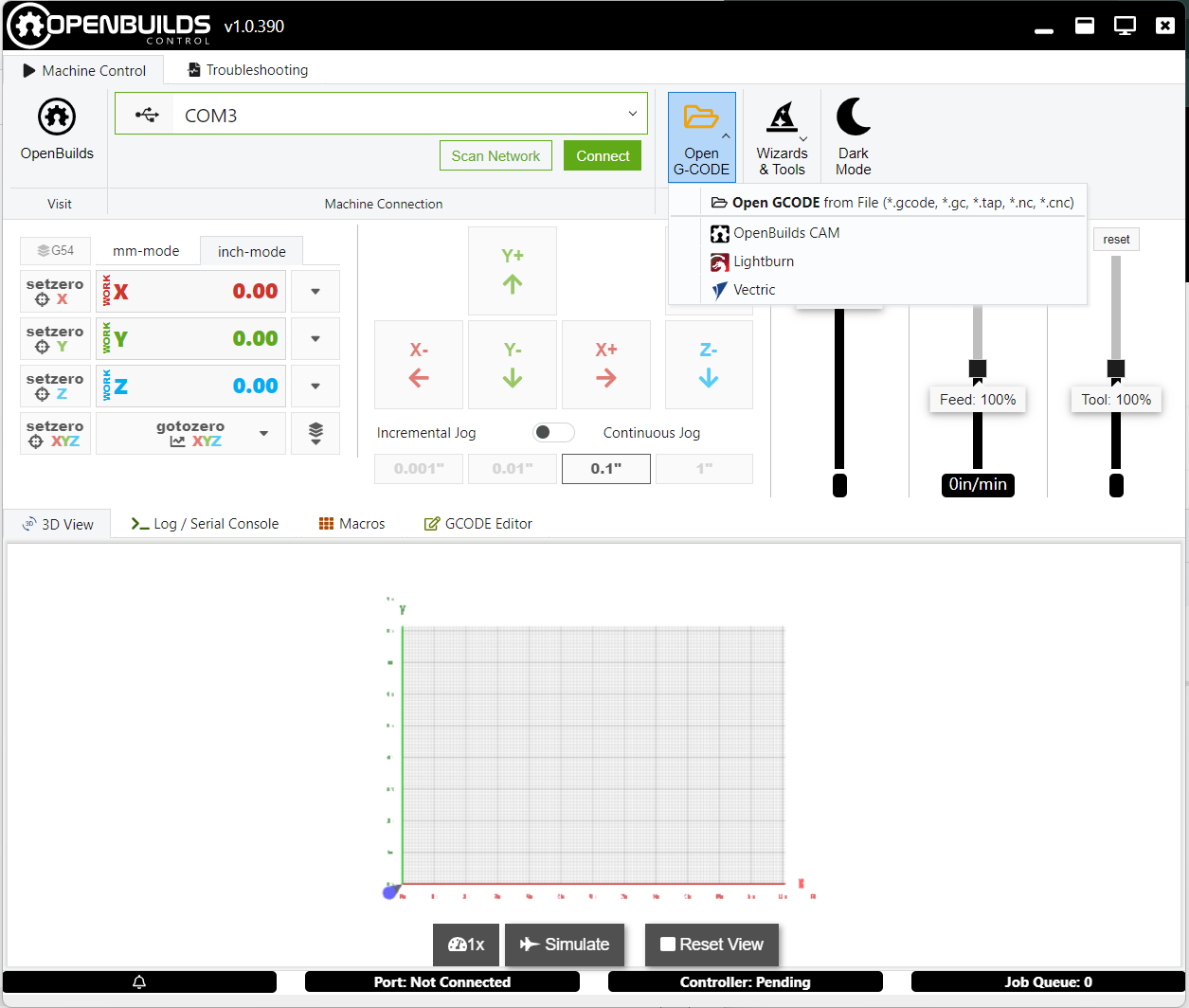The height and width of the screenshot is (1008, 1189).
Task: Click the Simulate button
Action: coord(565,945)
